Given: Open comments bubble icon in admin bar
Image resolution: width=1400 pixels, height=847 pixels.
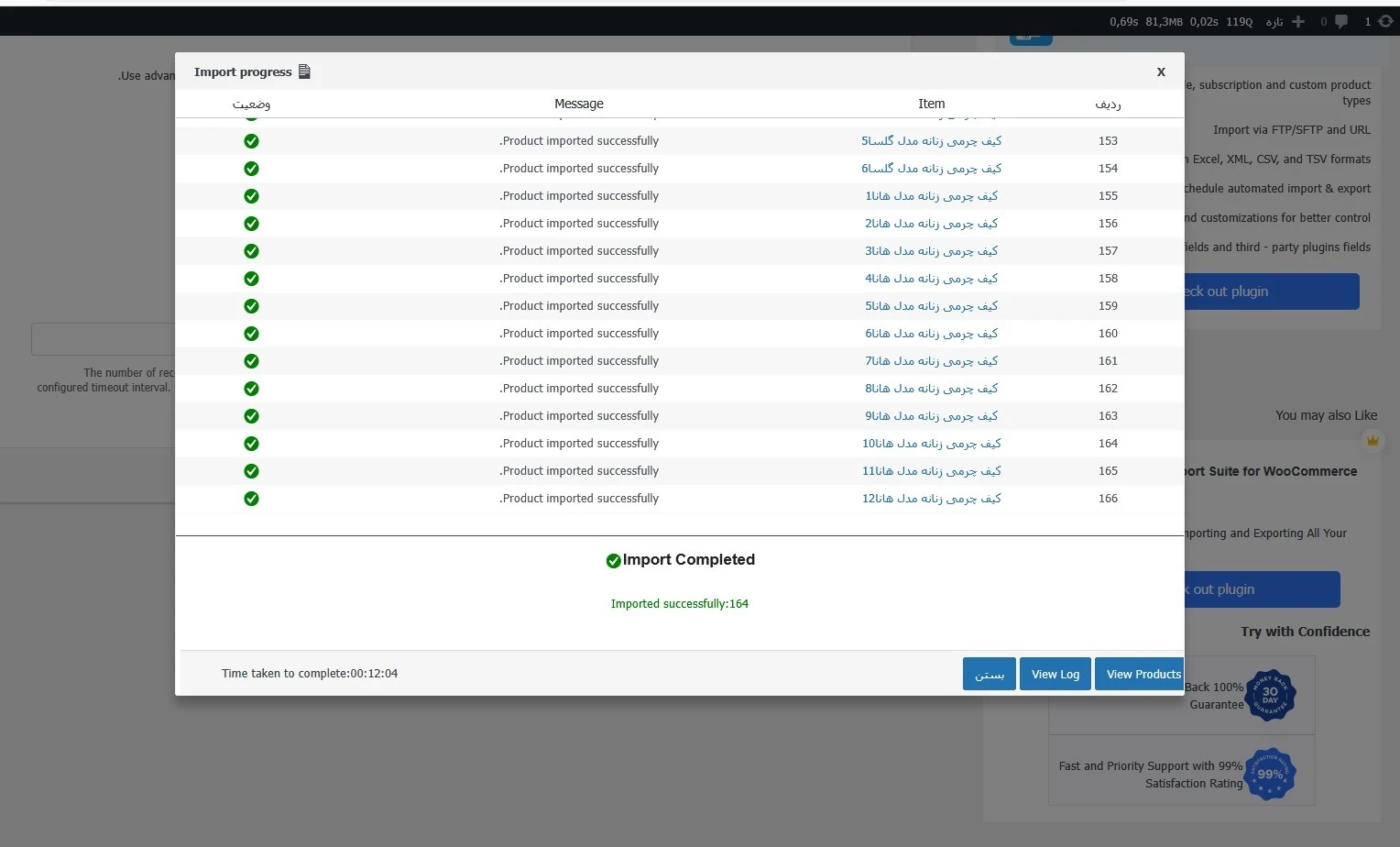Looking at the screenshot, I should coord(1341,21).
